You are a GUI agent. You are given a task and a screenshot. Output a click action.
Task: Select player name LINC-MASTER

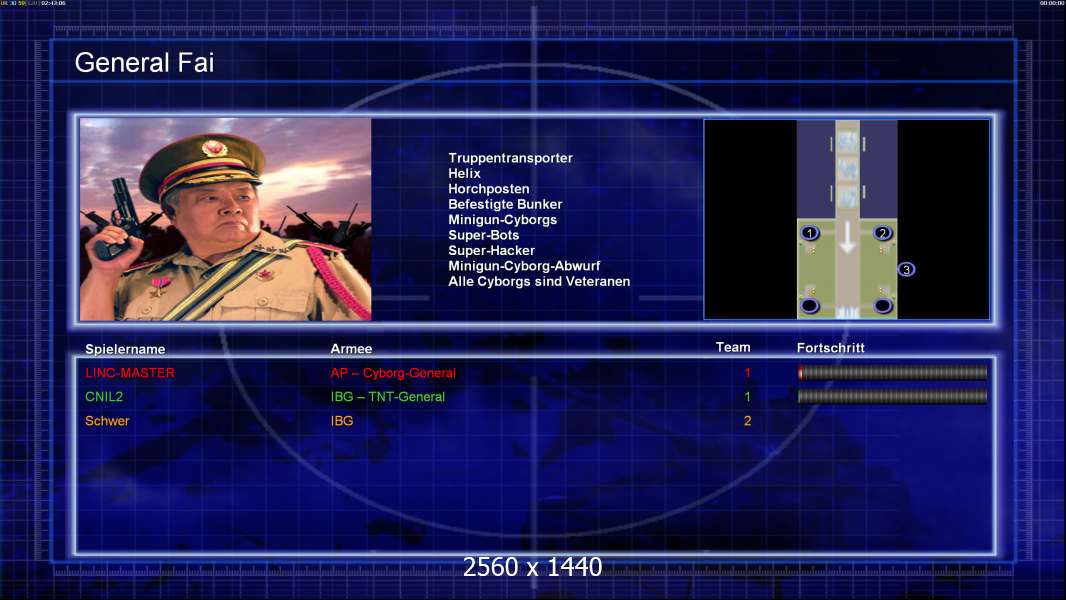tap(130, 373)
